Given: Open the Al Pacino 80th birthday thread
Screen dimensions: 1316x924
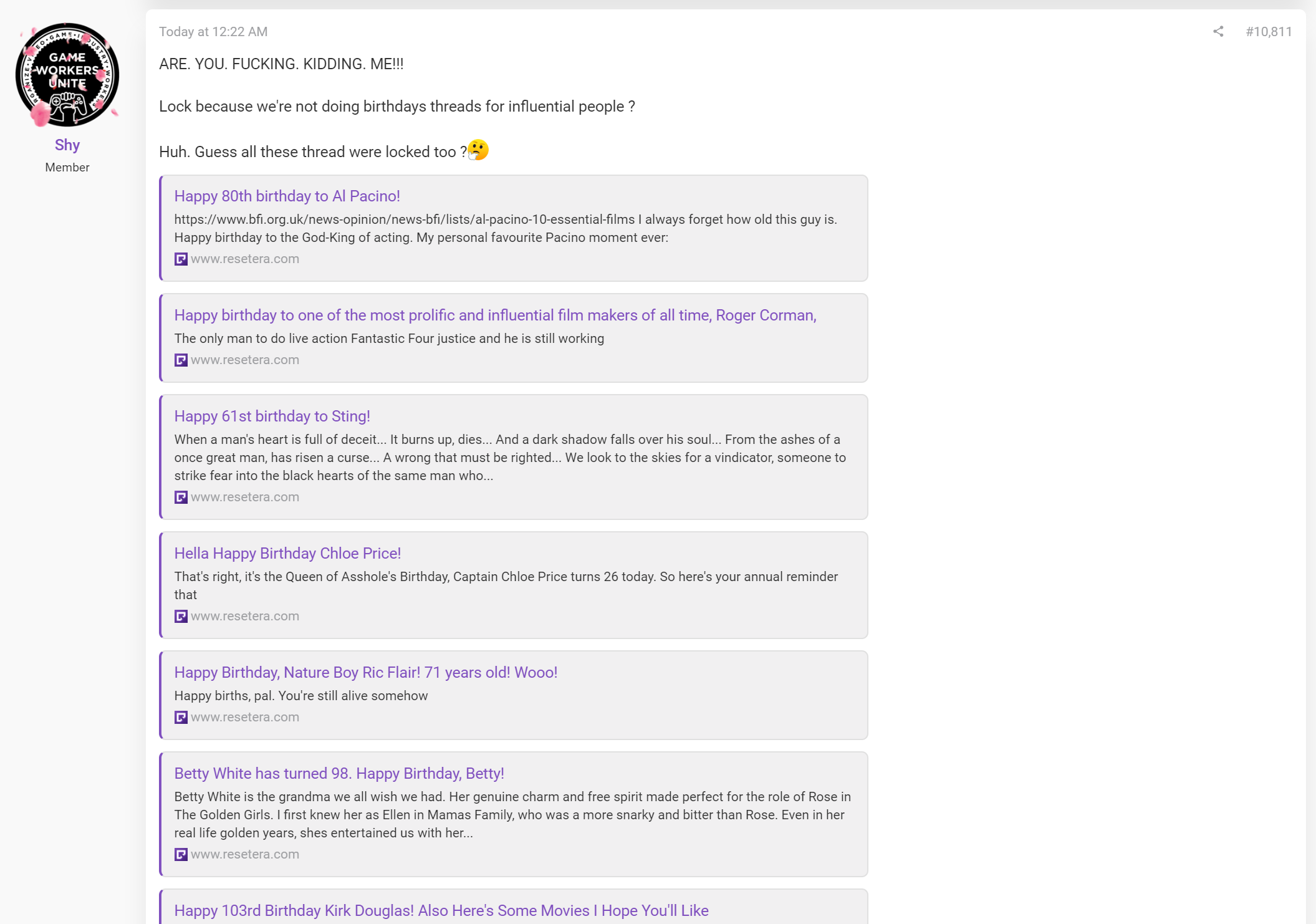Looking at the screenshot, I should click(x=287, y=196).
